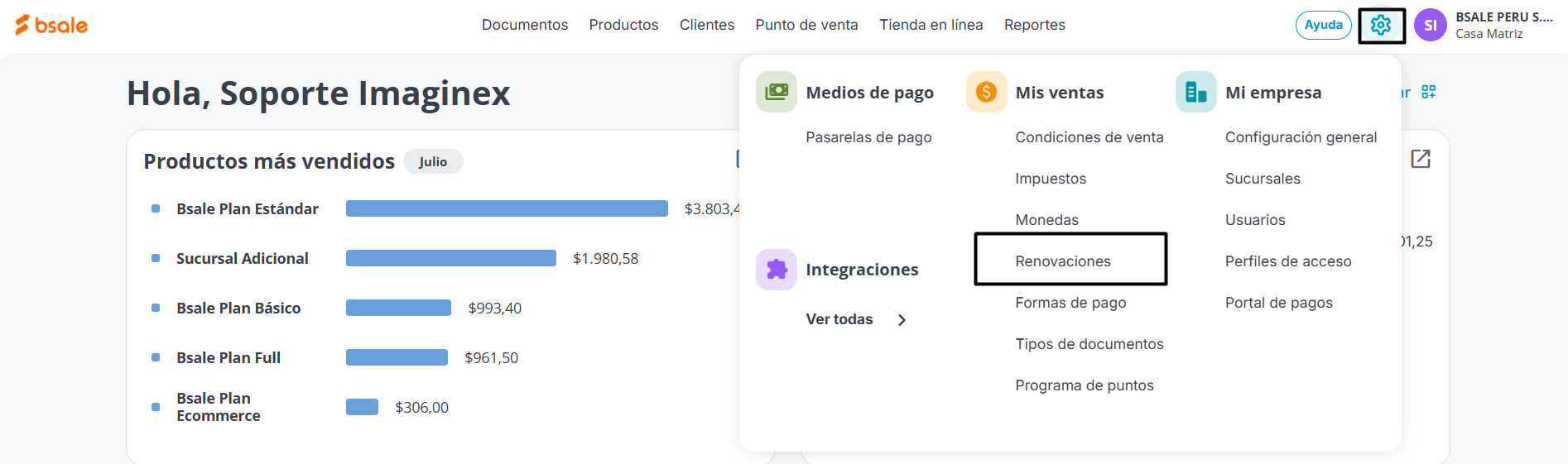Screen dimensions: 1568x464
Task: Click the Ayuda button
Action: click(1324, 25)
